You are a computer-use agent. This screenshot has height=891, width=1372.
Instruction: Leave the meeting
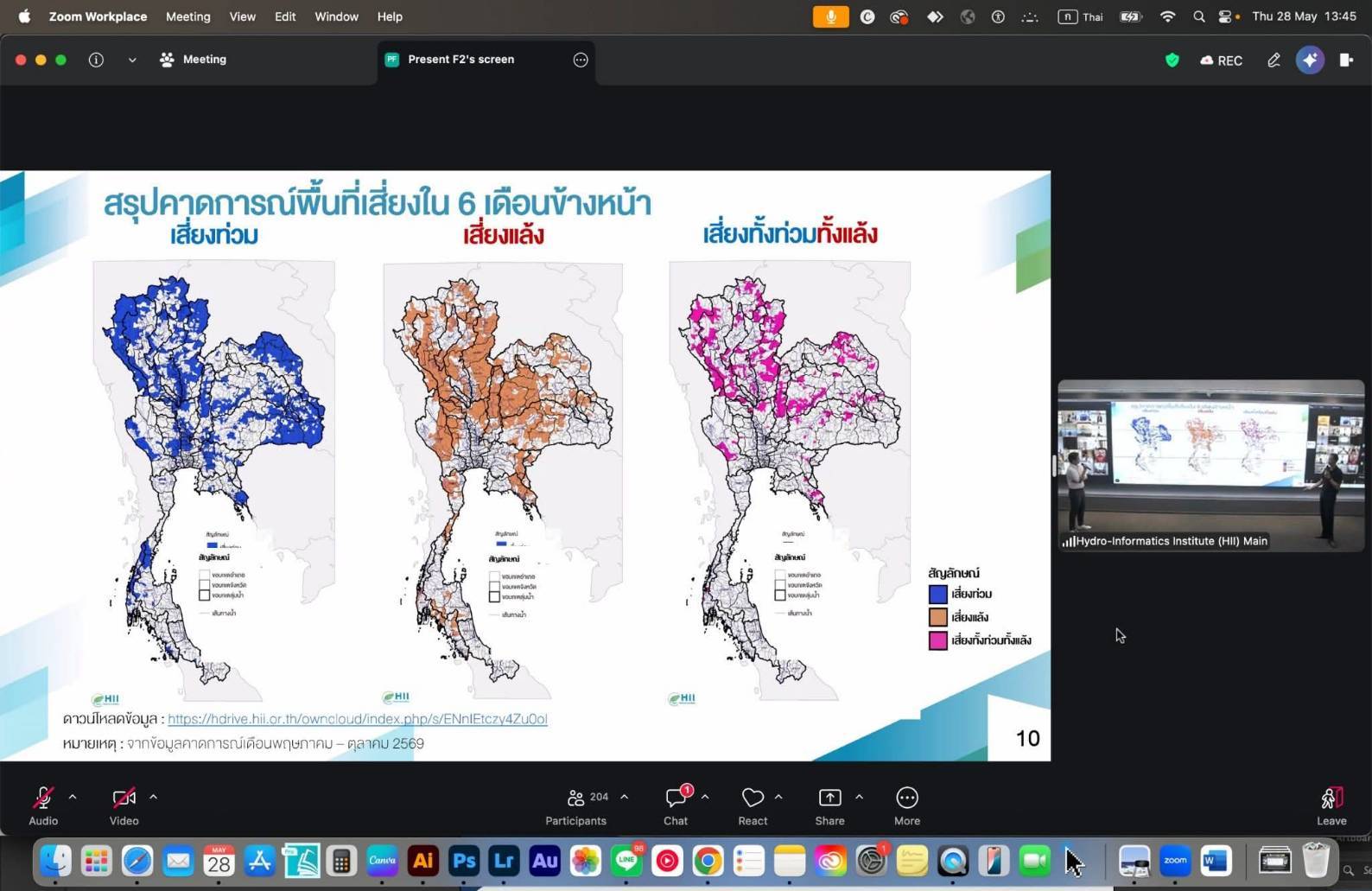coord(1331,805)
